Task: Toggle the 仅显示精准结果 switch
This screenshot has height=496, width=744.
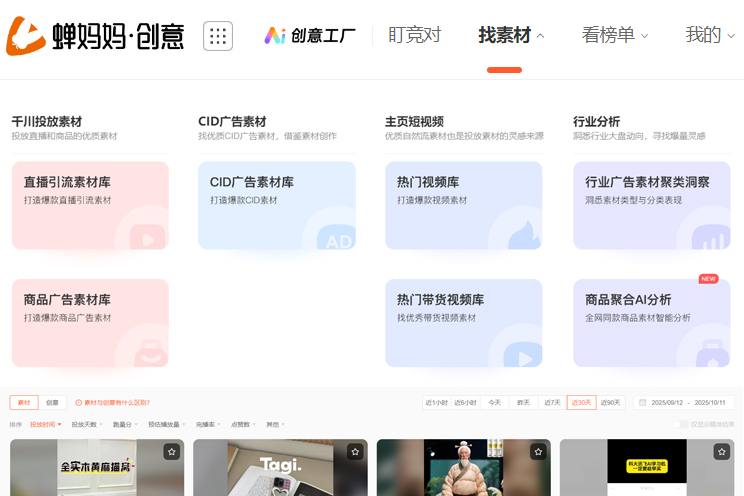Action: click(x=684, y=425)
